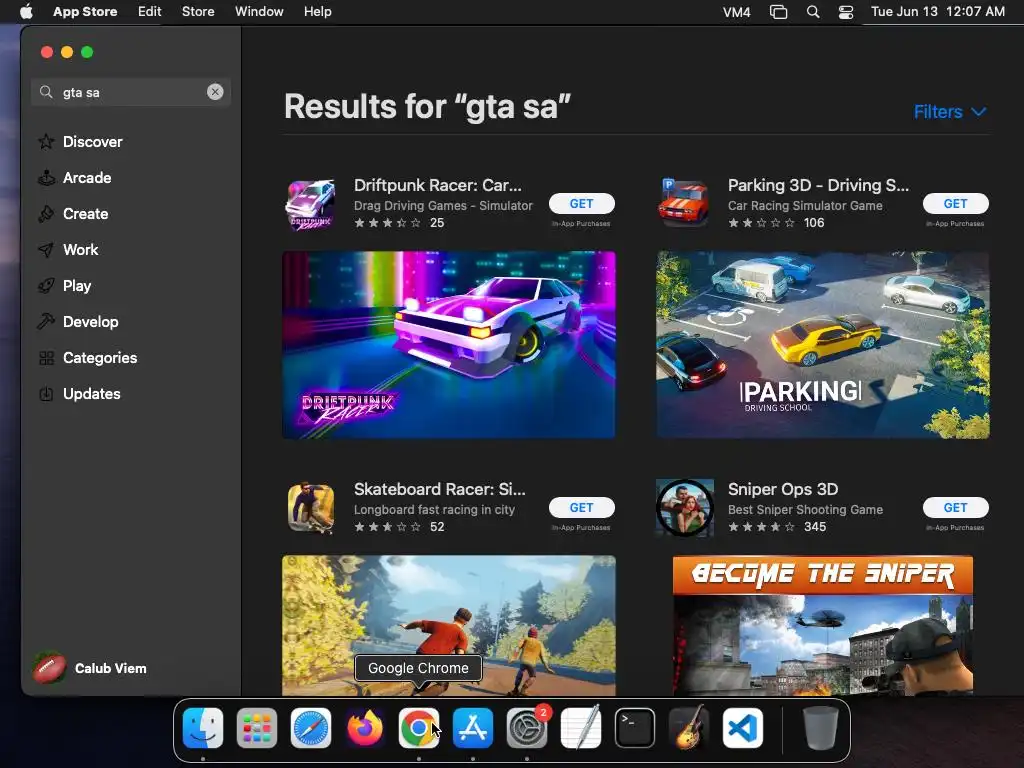View Driftpunk Racer screenshot preview
Image resolution: width=1024 pixels, height=768 pixels.
pyautogui.click(x=449, y=345)
